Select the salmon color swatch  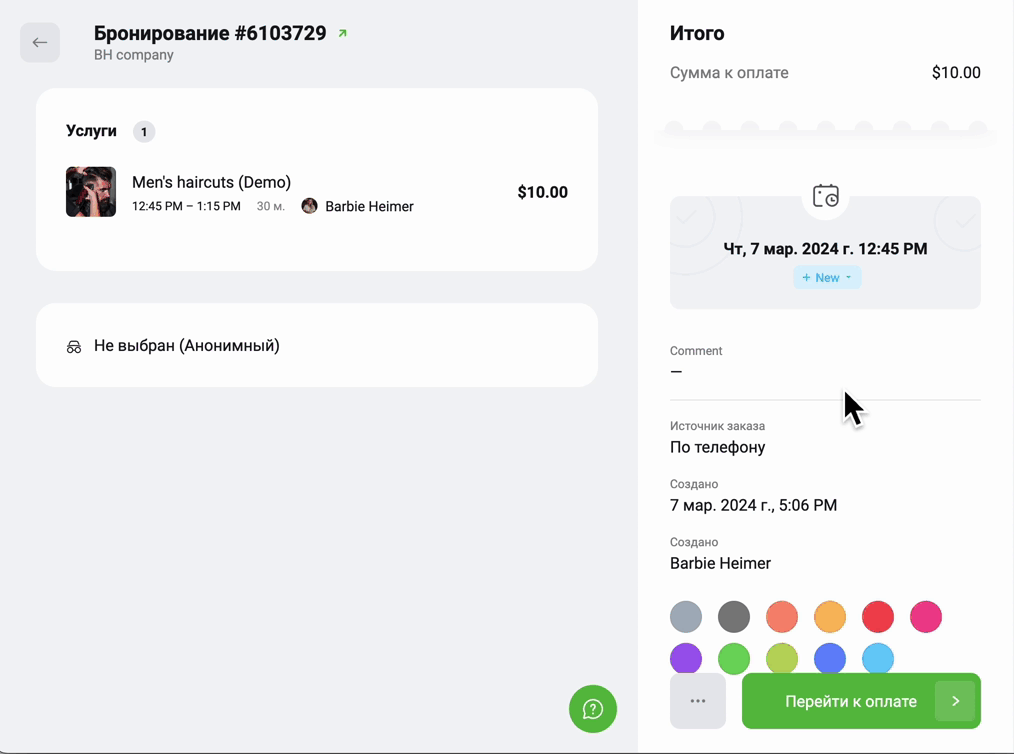[x=782, y=616]
